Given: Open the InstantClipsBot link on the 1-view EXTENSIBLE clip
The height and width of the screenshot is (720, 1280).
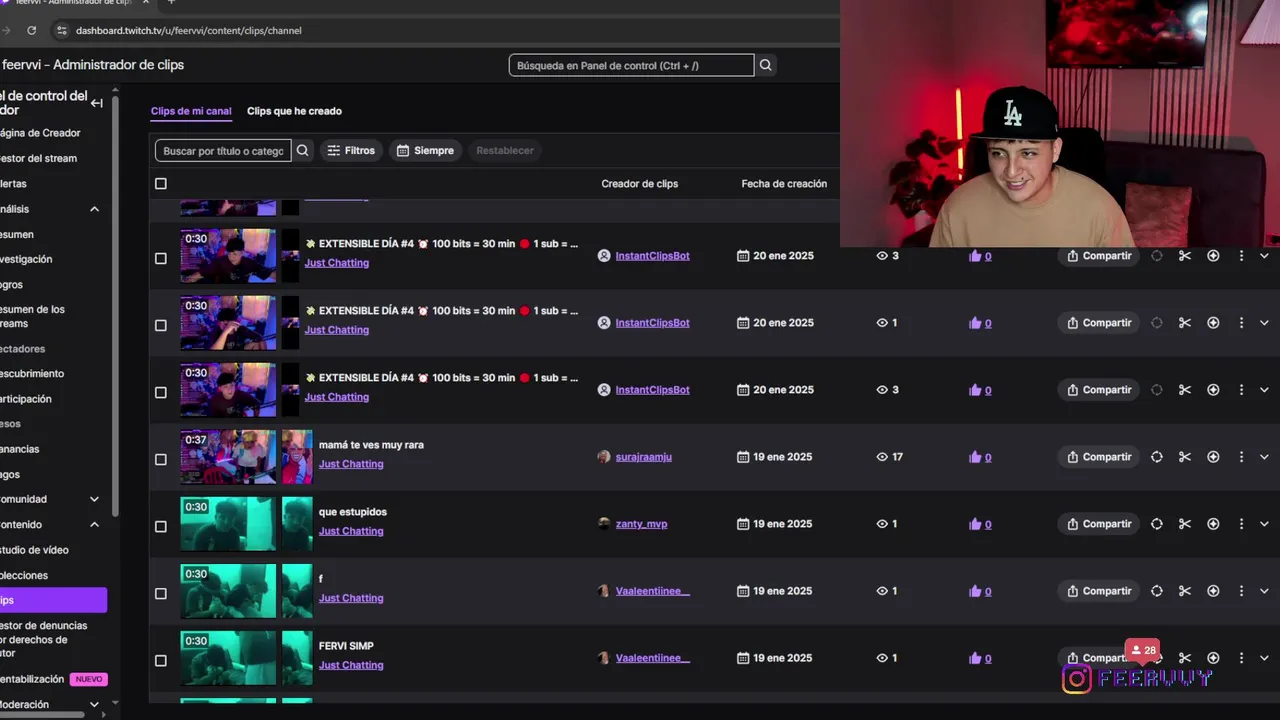Looking at the screenshot, I should (x=652, y=323).
